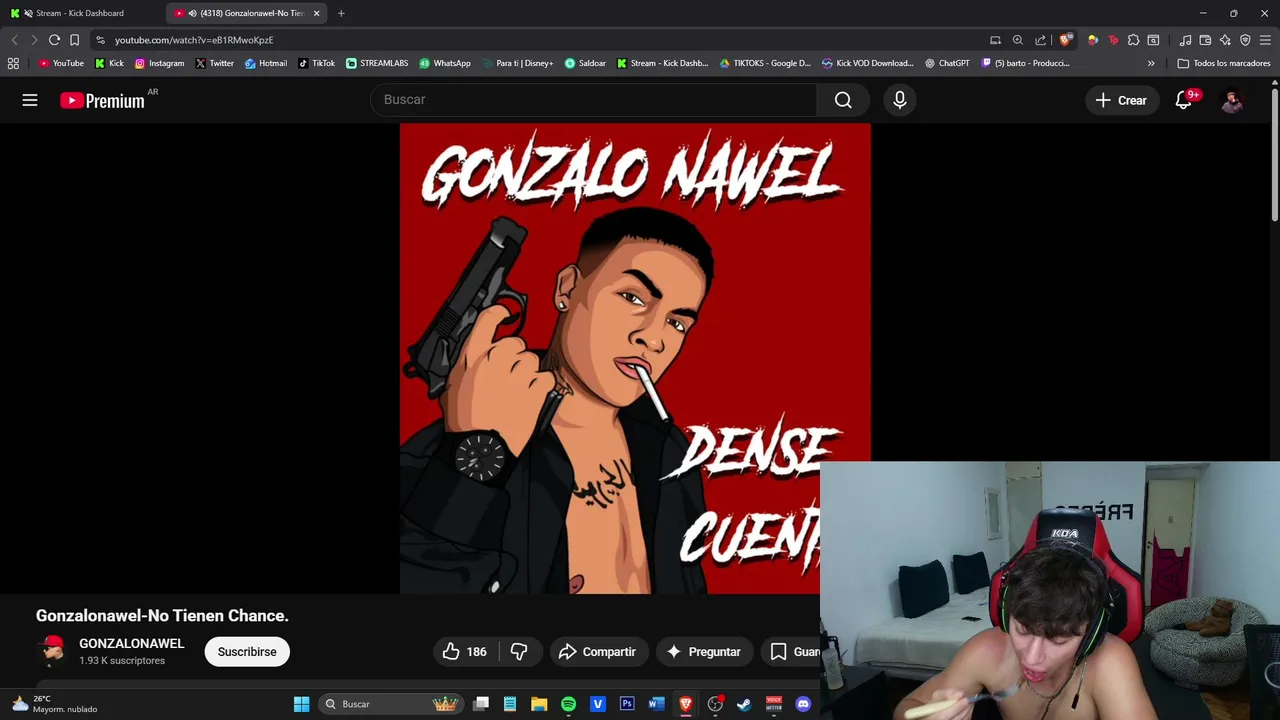
Task: Open Word from the taskbar
Action: (656, 704)
